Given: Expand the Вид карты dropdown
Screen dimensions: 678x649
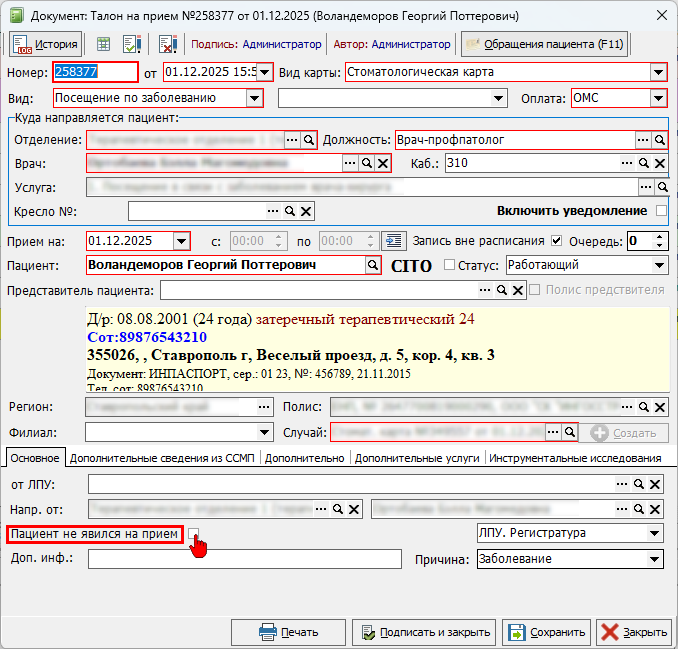Looking at the screenshot, I should (658, 72).
